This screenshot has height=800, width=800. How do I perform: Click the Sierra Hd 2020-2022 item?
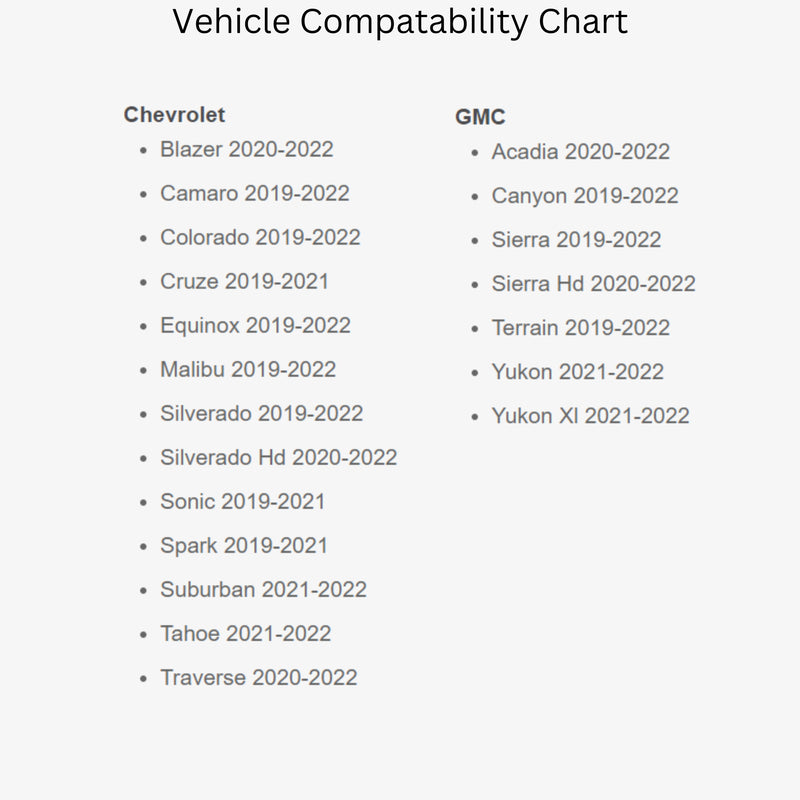click(x=593, y=284)
